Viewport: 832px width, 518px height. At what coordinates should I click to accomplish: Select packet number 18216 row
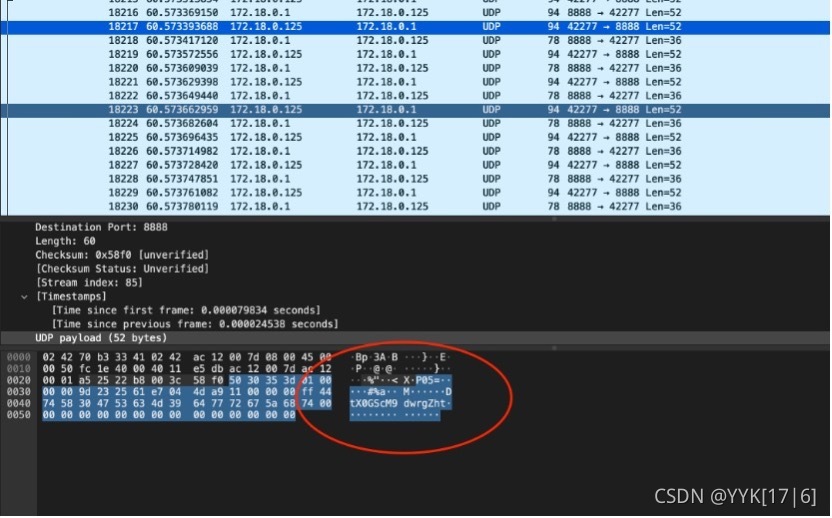[415, 13]
